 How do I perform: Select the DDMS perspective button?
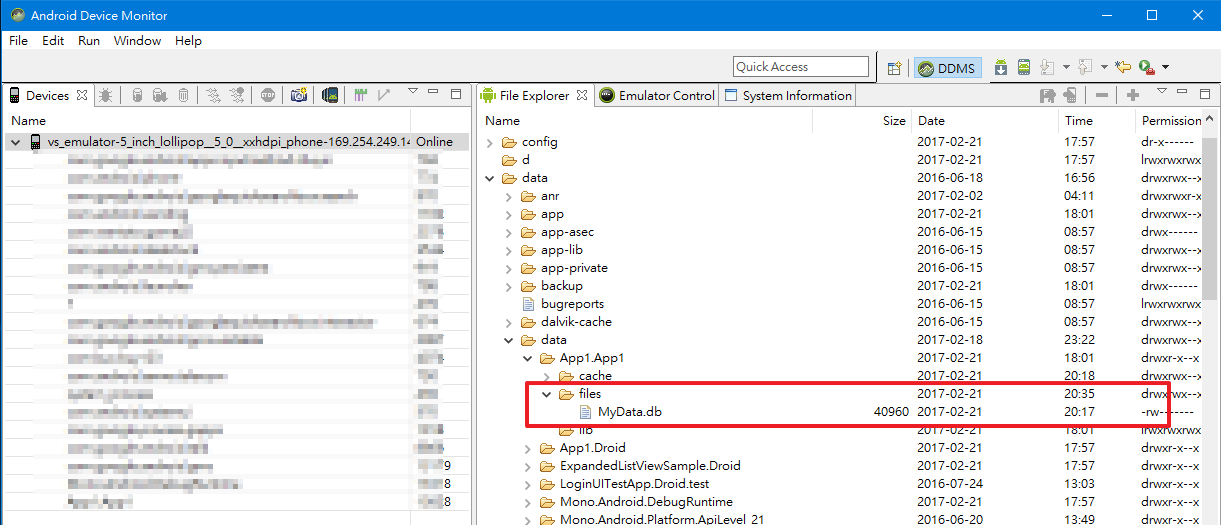(947, 68)
